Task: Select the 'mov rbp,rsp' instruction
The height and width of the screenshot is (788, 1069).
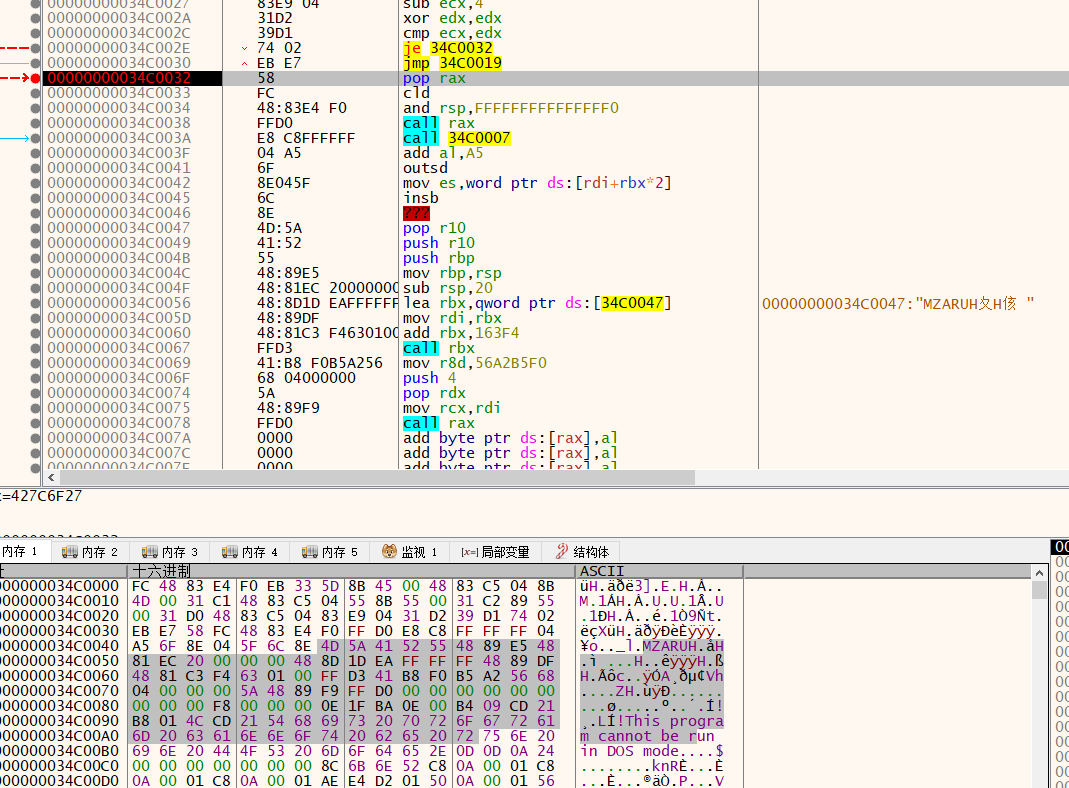Action: pos(452,273)
